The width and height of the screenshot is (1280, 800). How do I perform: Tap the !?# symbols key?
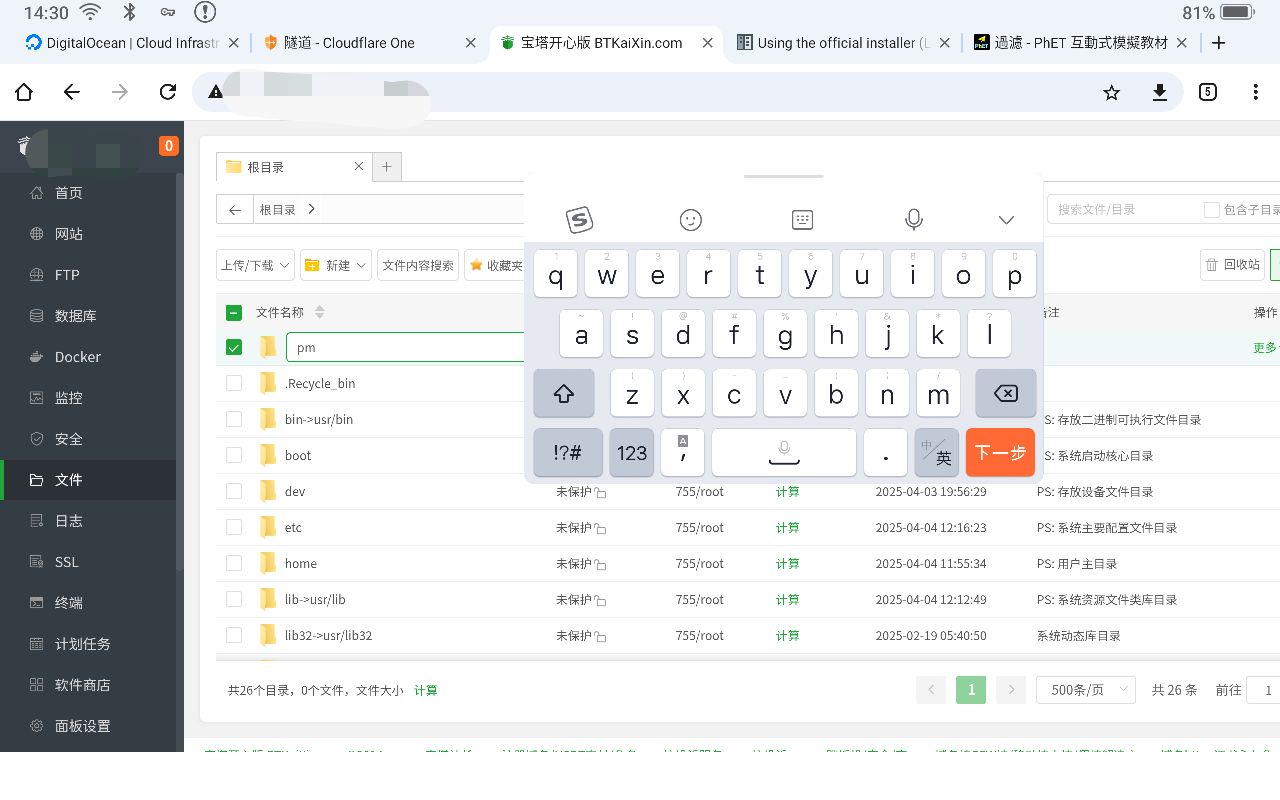pos(568,453)
